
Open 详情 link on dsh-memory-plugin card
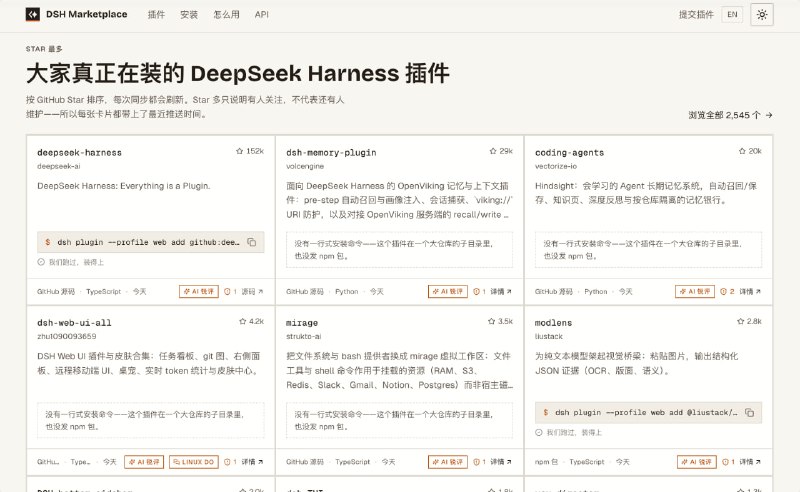point(501,291)
